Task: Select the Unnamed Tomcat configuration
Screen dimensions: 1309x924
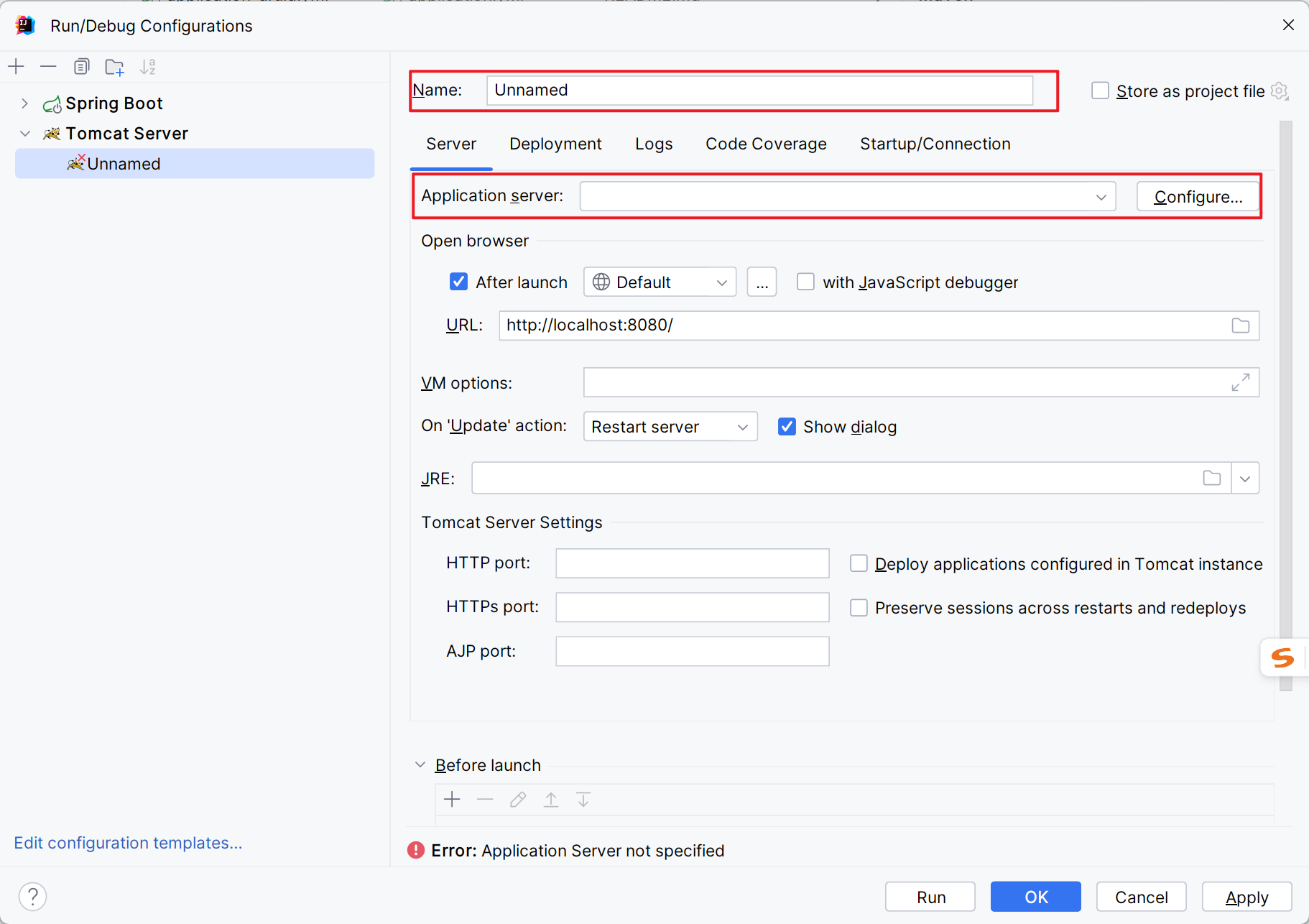Action: pos(194,164)
